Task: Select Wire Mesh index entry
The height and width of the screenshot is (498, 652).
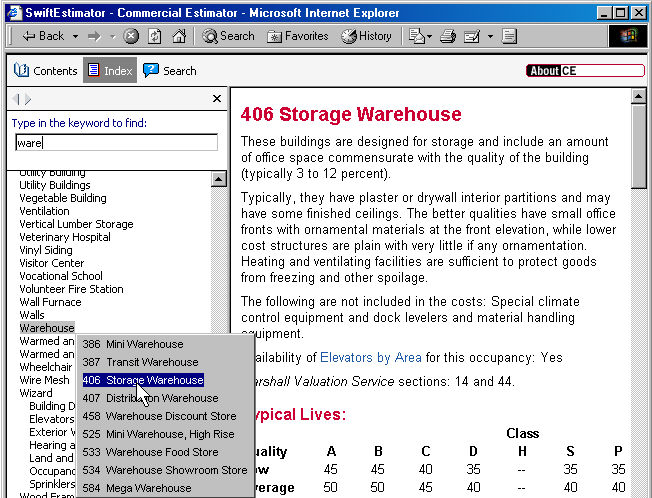Action: click(x=44, y=380)
